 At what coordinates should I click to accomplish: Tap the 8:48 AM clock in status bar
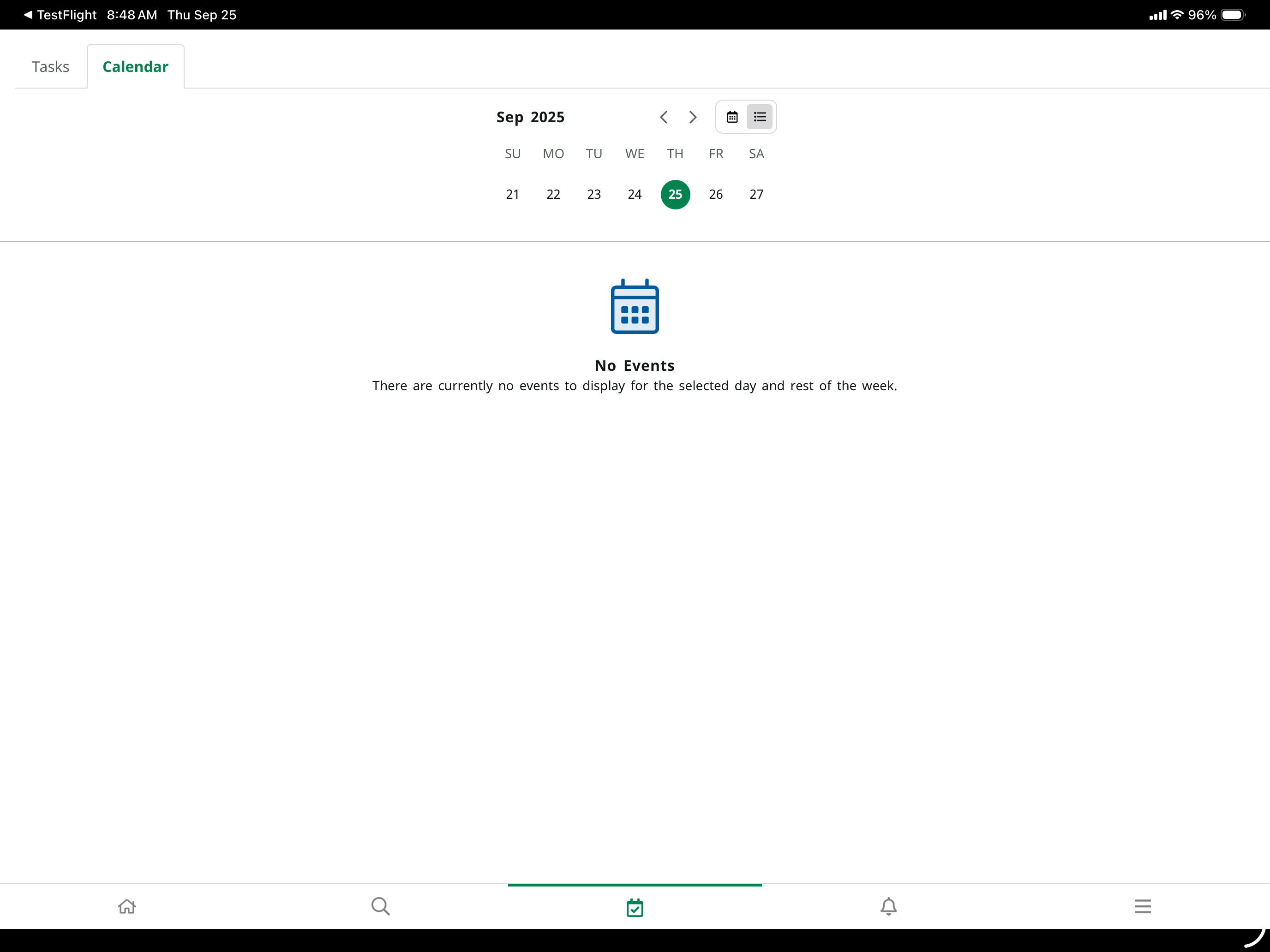(x=132, y=15)
